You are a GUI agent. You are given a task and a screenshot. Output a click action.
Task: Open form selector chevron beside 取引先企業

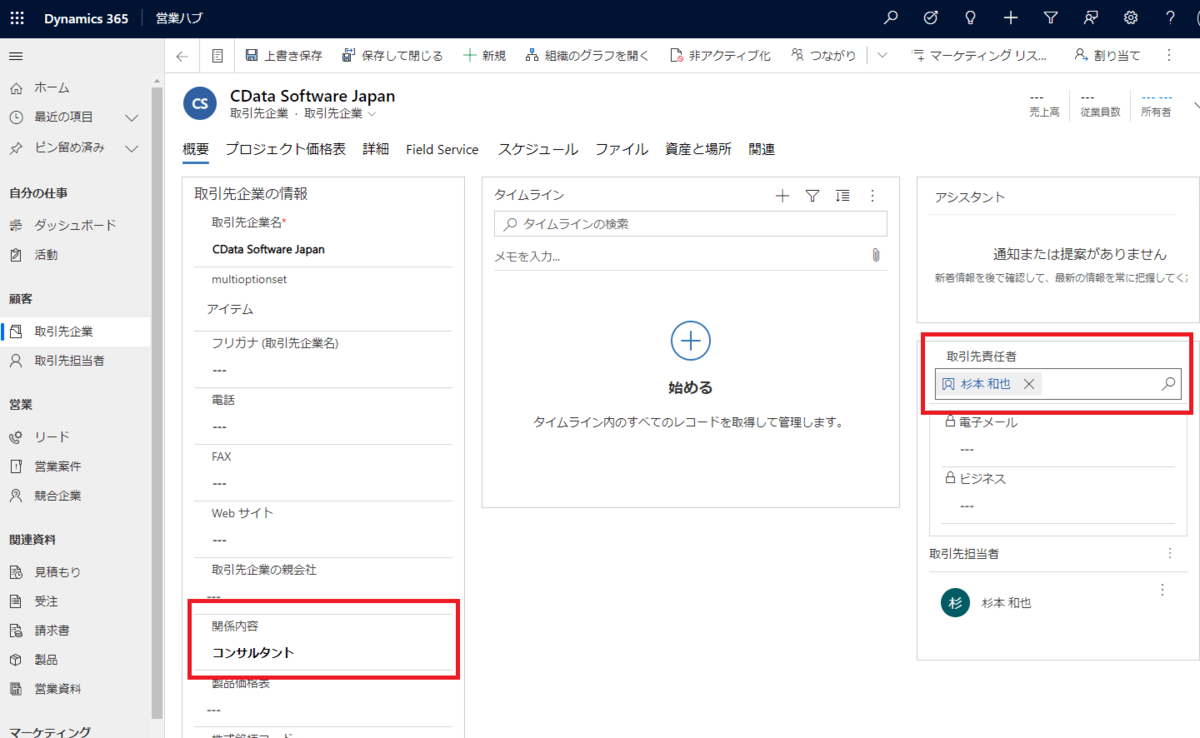[371, 114]
